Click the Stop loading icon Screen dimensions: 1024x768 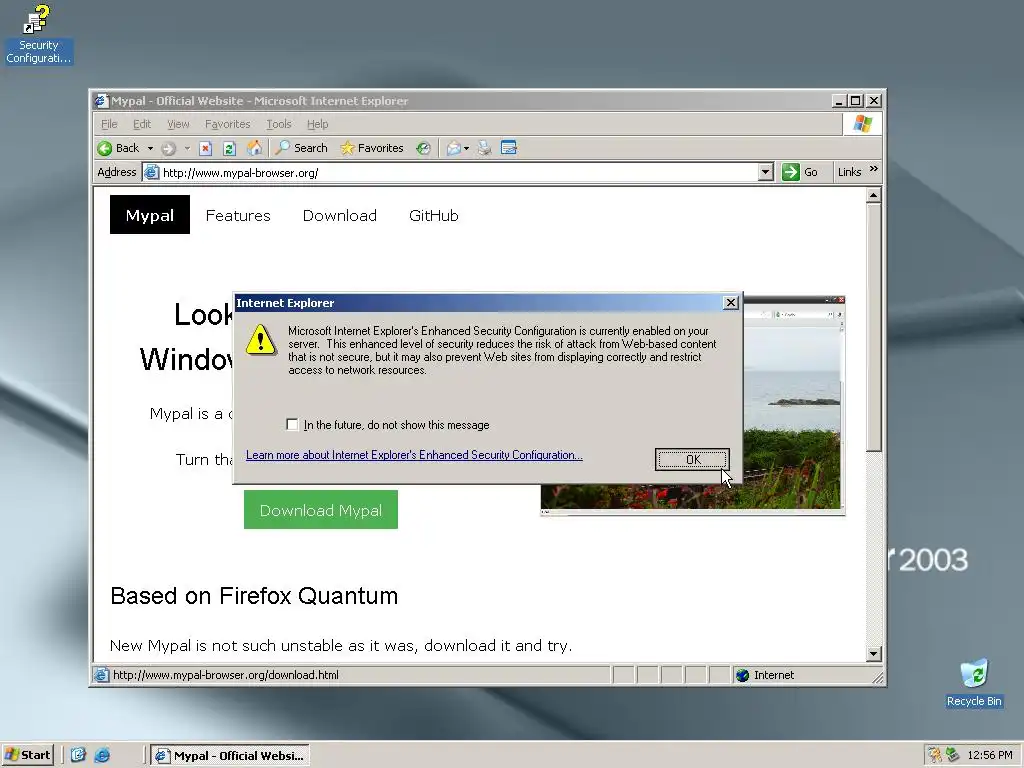[206, 148]
